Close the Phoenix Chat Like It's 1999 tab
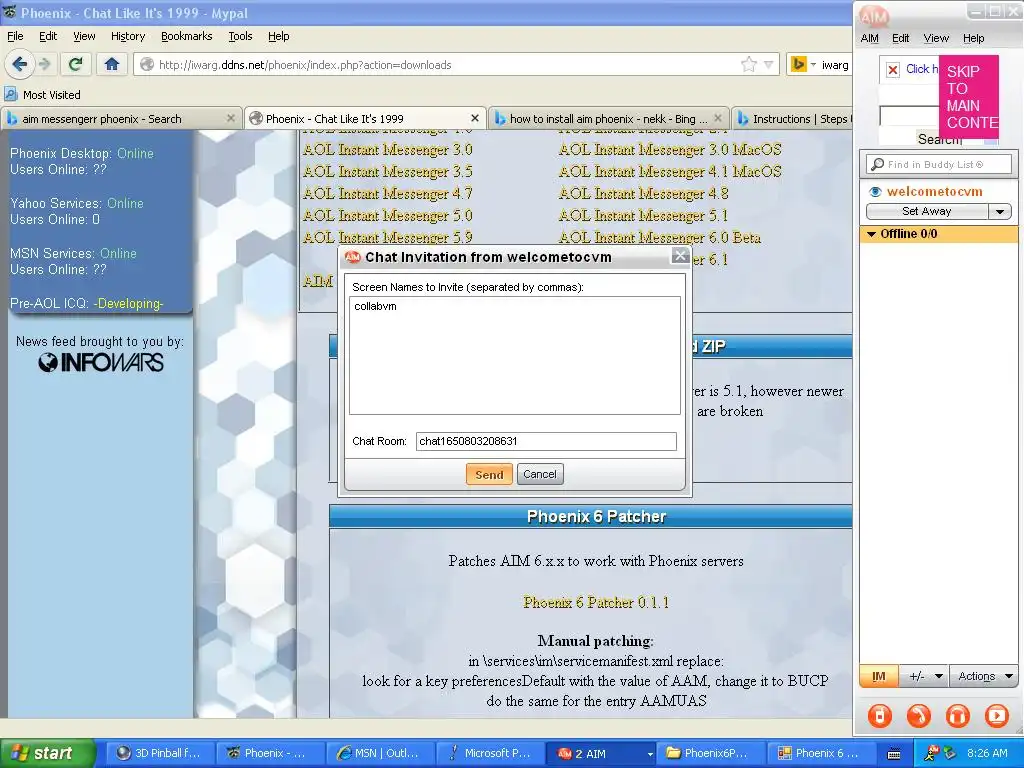Screen dimensions: 1024x768 coord(475,118)
